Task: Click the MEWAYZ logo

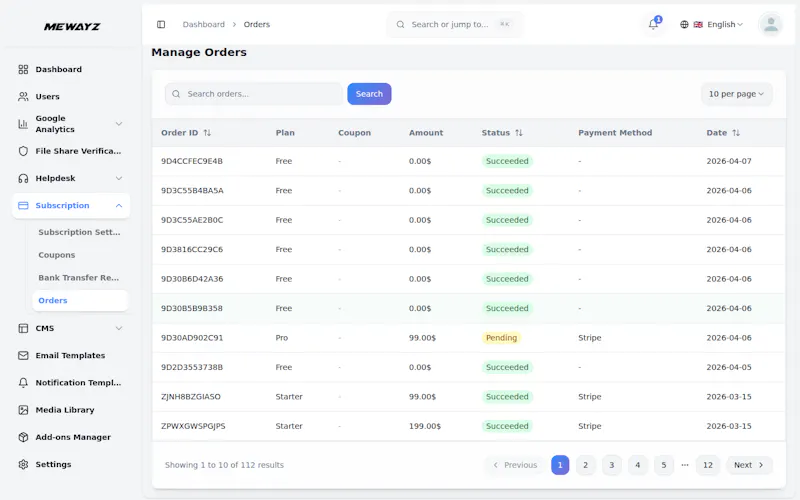Action: click(x=72, y=27)
